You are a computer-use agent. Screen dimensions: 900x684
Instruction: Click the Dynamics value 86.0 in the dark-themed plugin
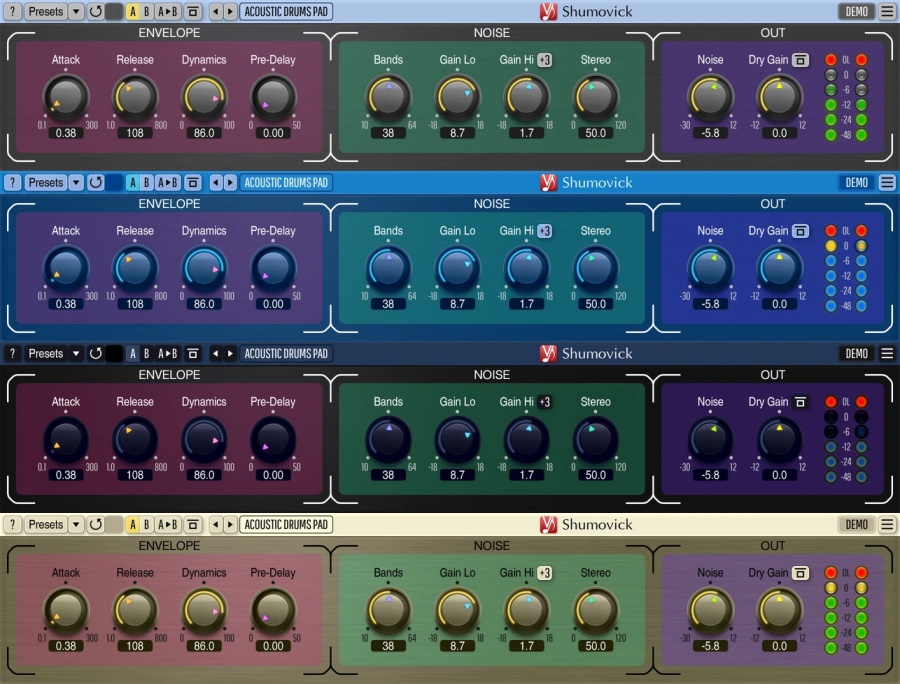click(204, 475)
